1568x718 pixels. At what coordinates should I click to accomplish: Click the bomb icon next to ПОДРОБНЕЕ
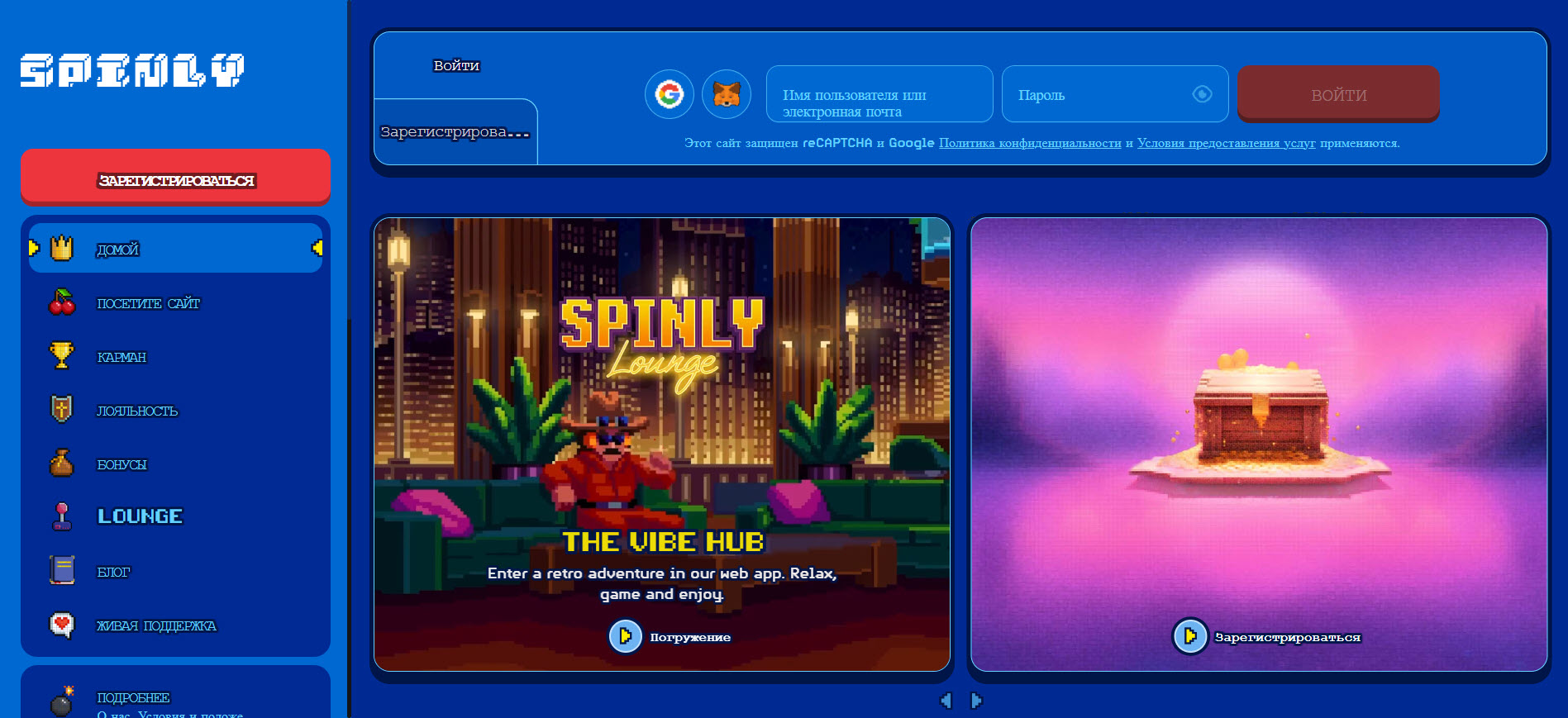63,701
